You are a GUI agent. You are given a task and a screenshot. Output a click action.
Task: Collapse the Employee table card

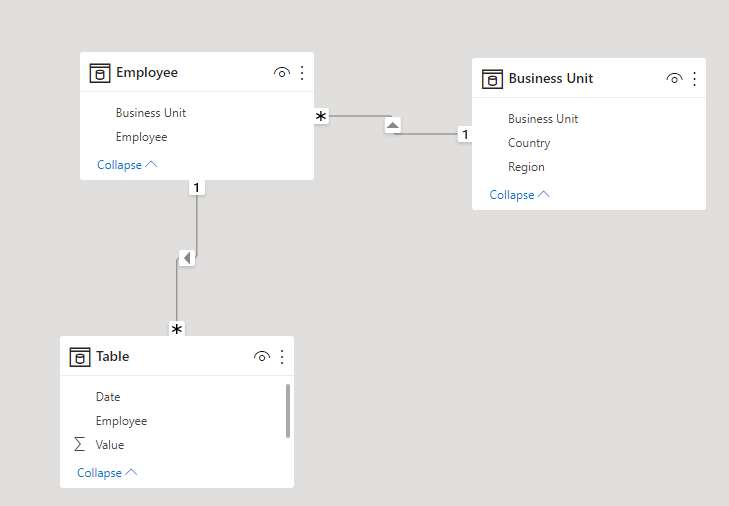tap(127, 165)
